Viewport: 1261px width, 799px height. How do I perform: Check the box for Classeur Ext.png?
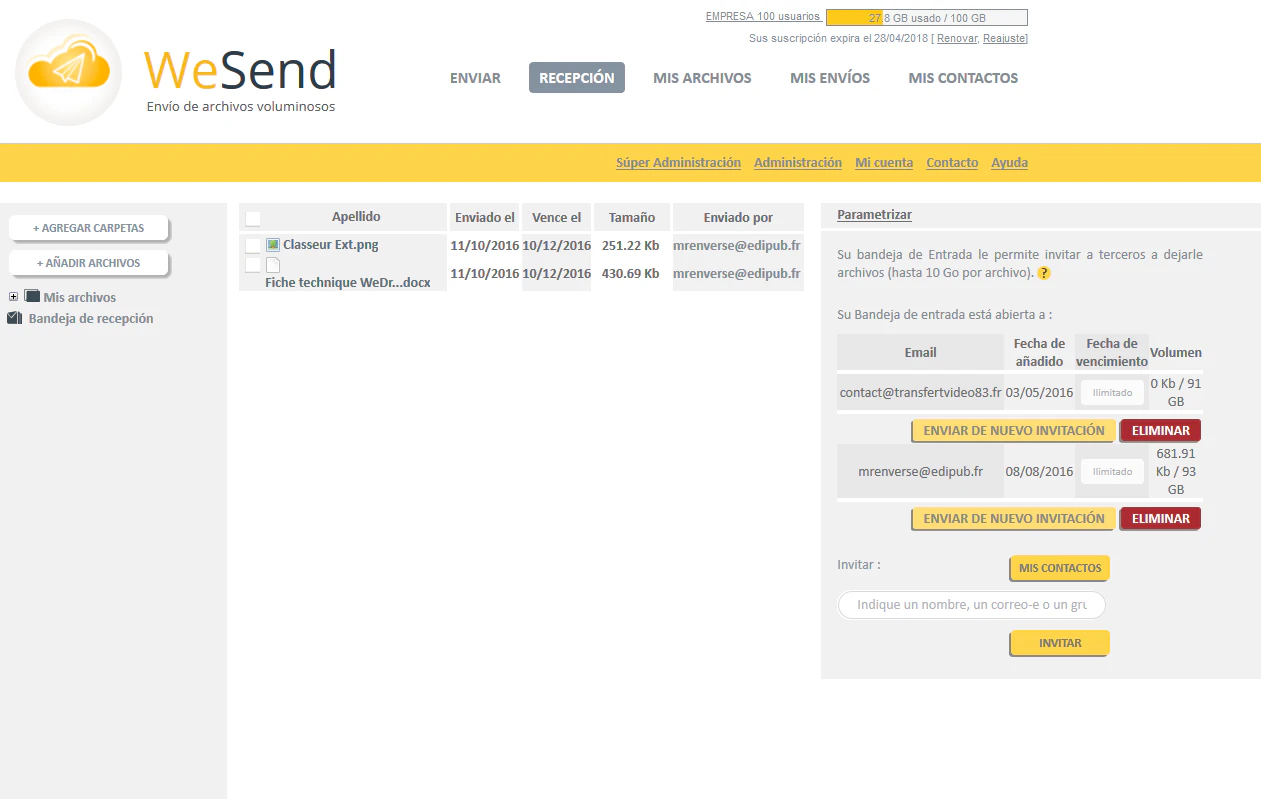tap(253, 245)
